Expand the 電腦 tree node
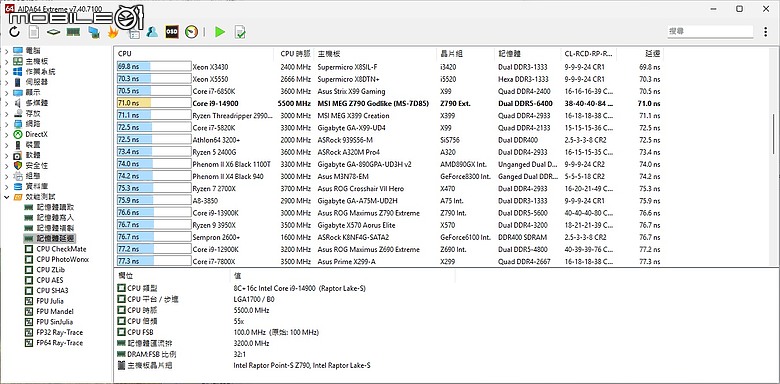The image size is (780, 384). tap(6, 50)
